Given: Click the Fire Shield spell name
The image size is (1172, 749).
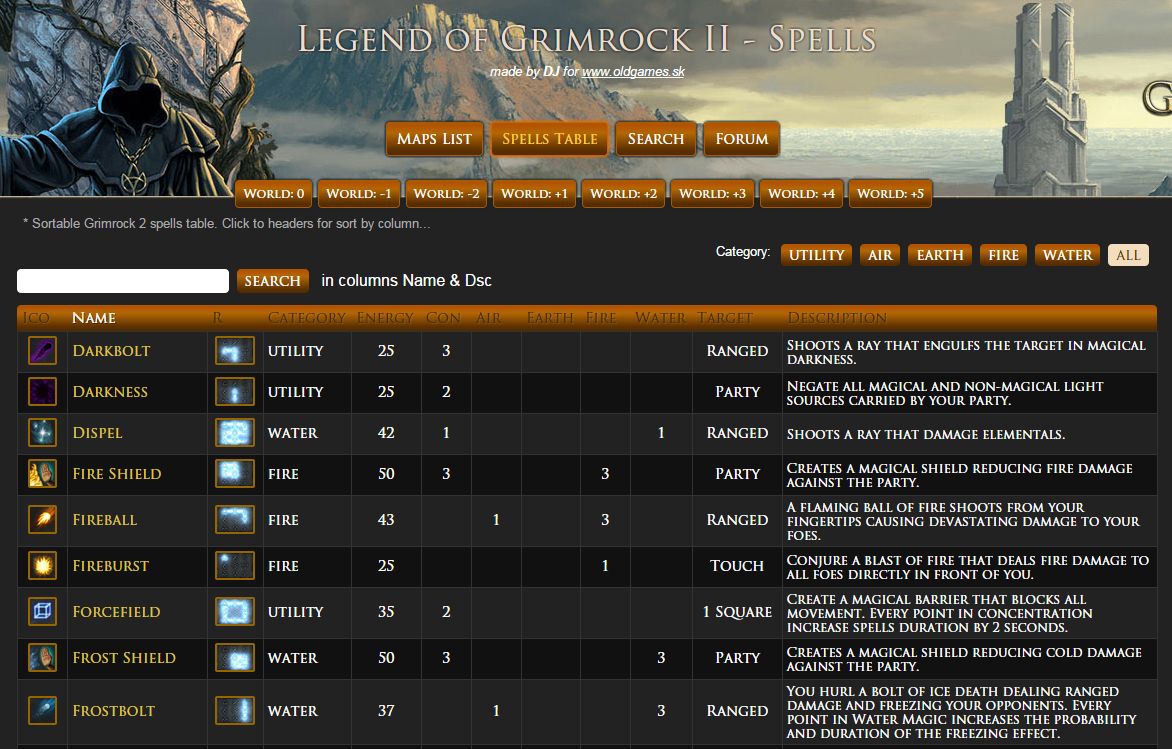Looking at the screenshot, I should coord(117,474).
